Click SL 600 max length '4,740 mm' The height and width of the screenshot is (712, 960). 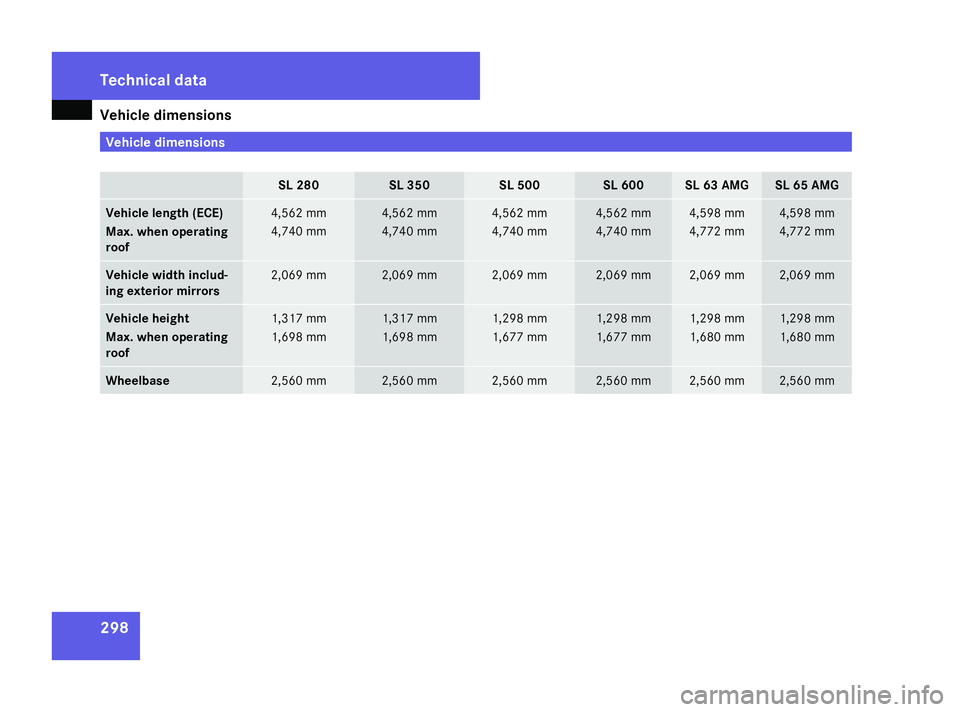click(623, 231)
